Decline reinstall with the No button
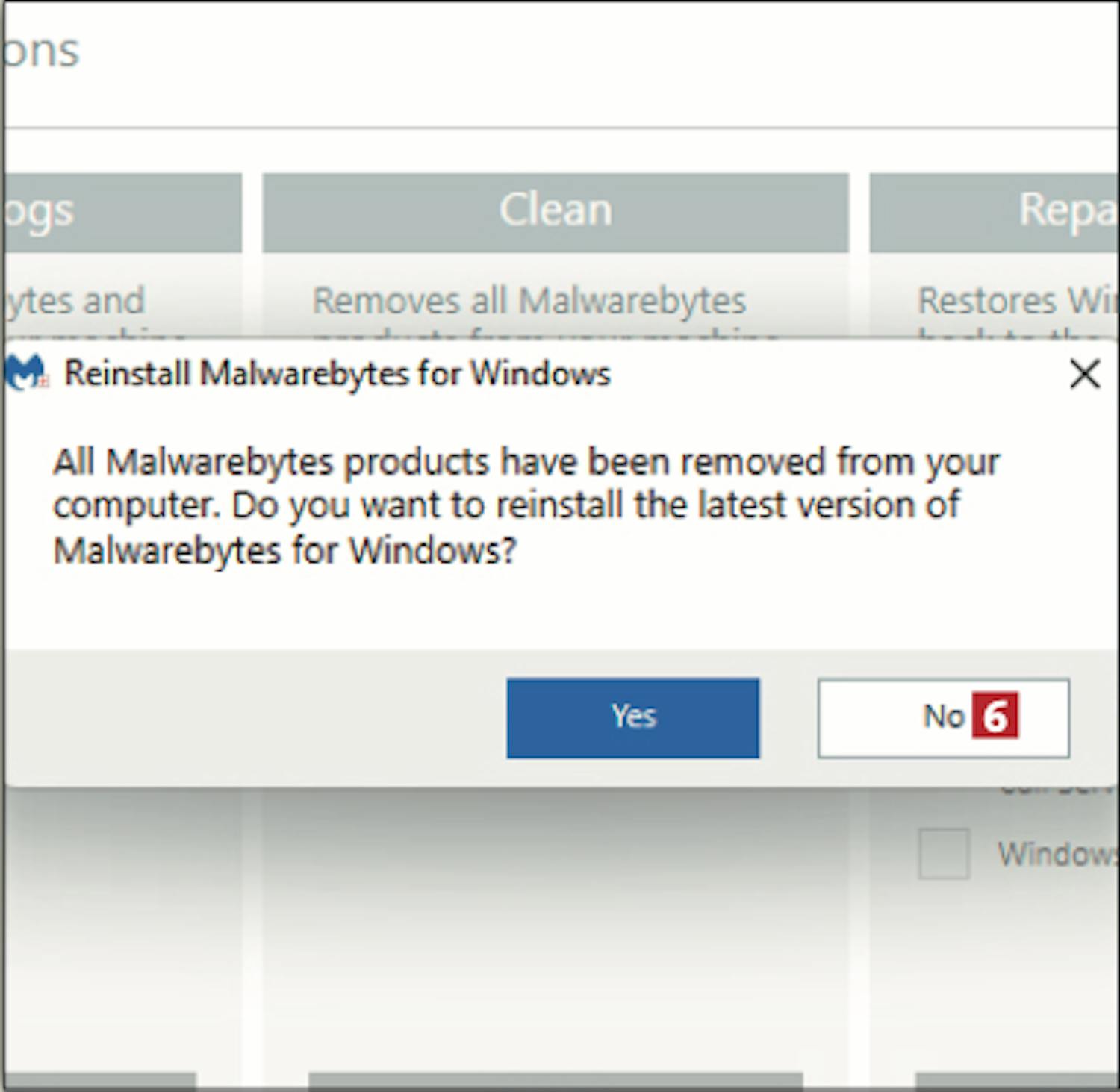 943,718
